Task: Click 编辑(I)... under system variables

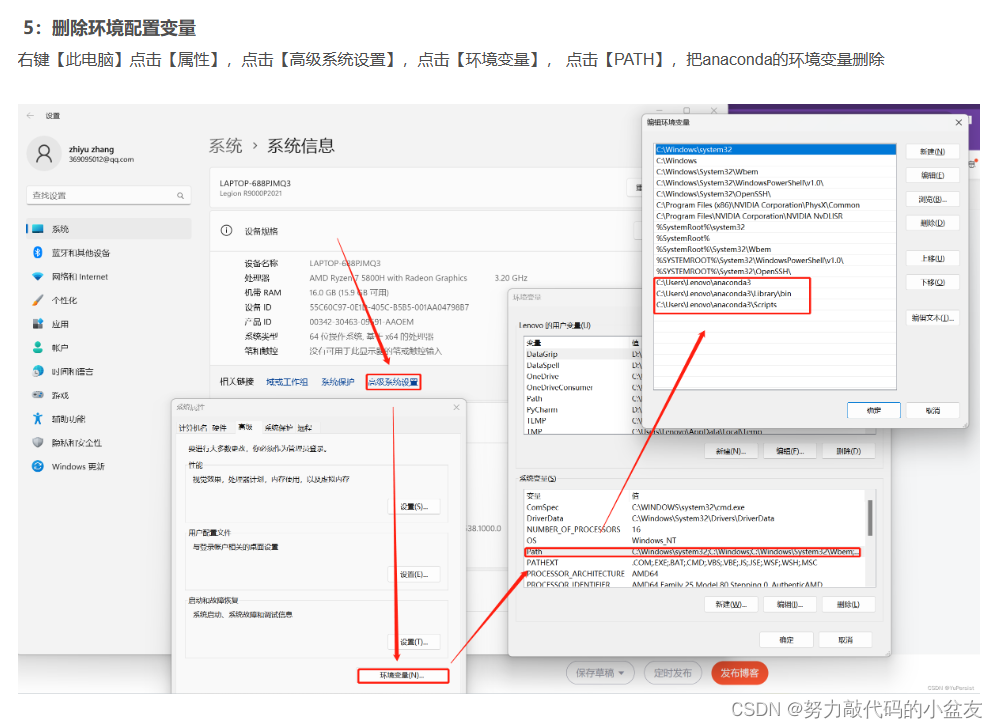Action: click(x=789, y=605)
